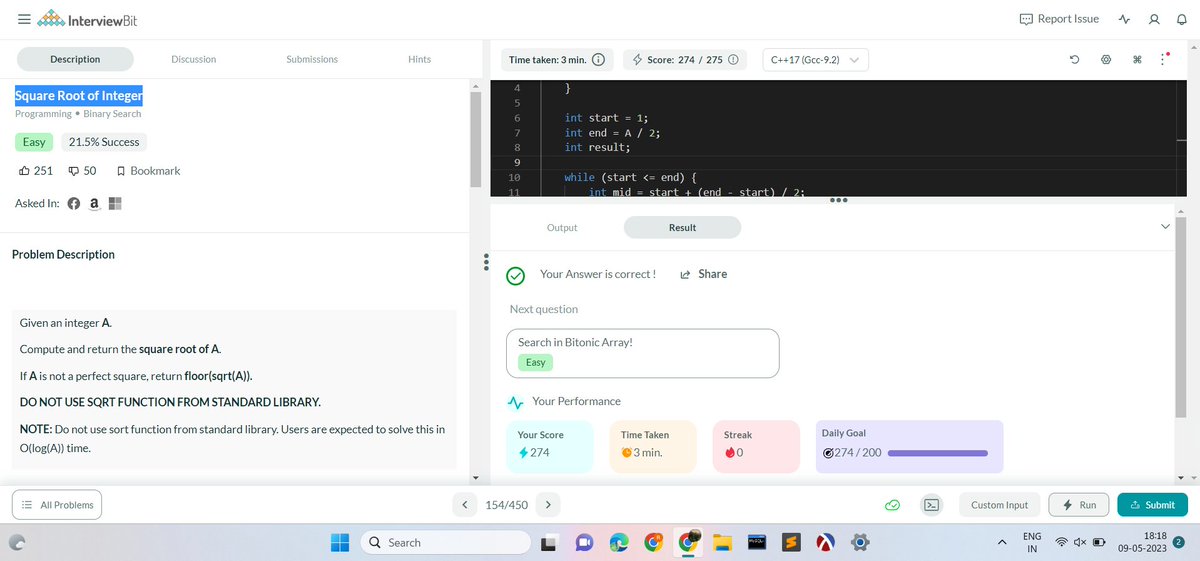Click the vertical dots panel splitter
Viewport: 1200px width, 561px height.
(x=485, y=261)
